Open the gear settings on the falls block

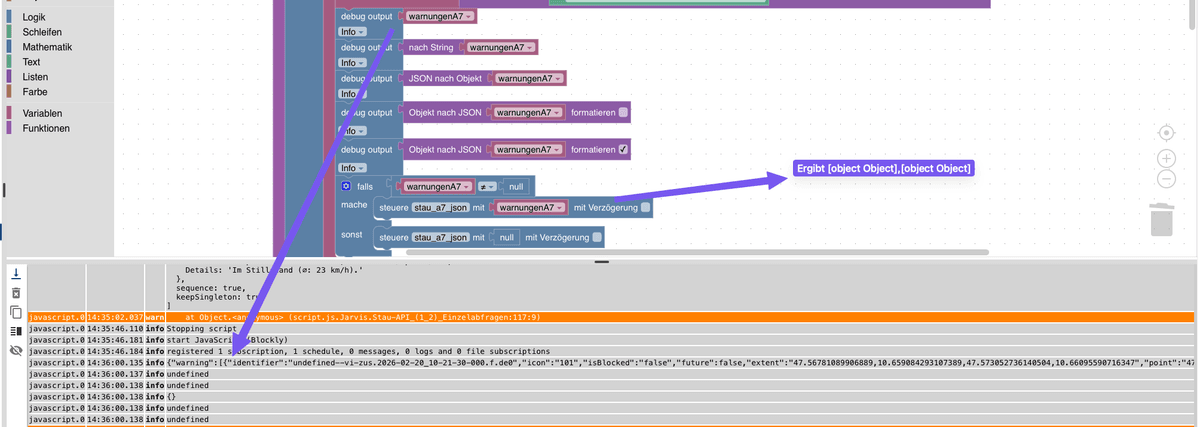[346, 186]
